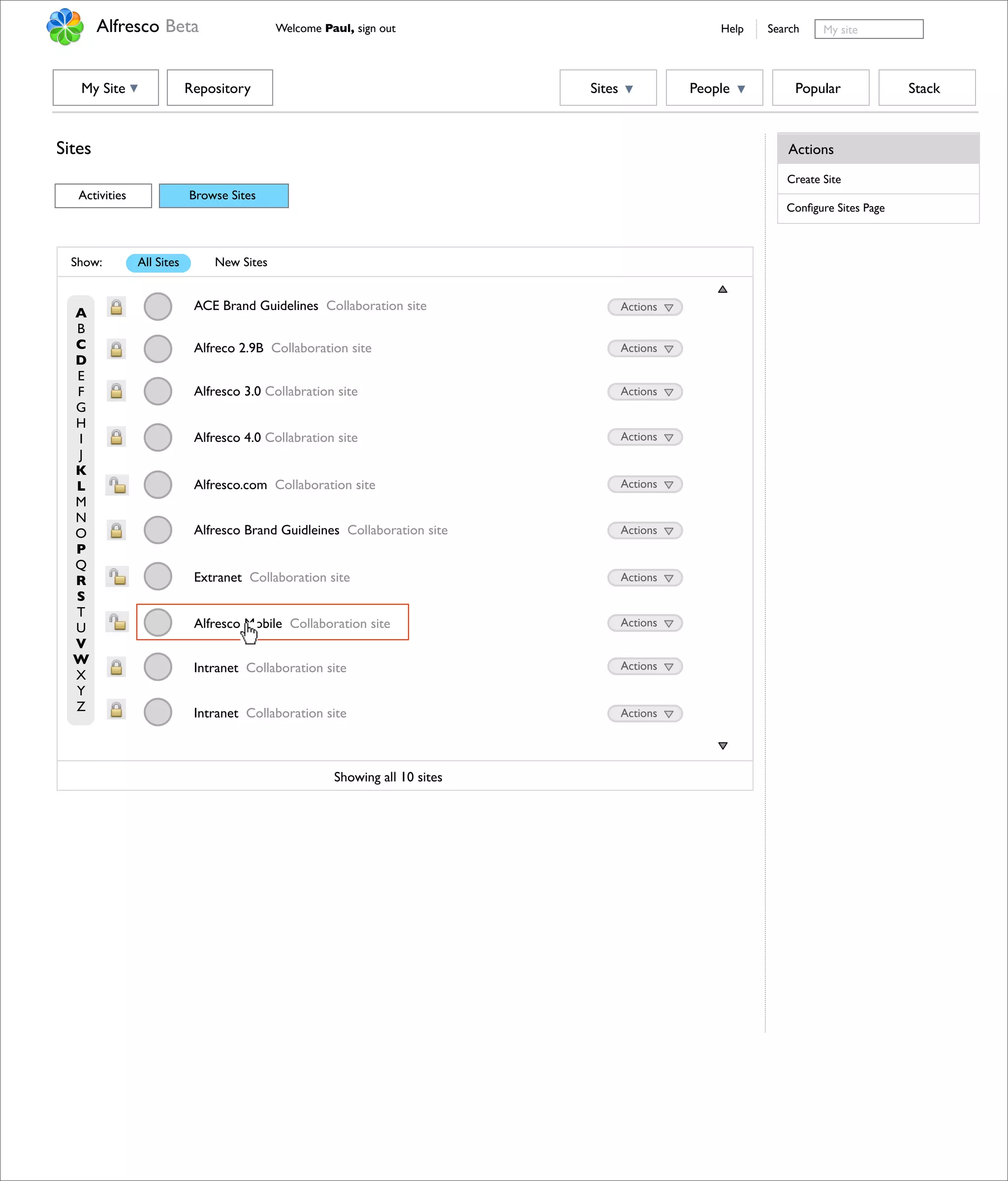1008x1181 pixels.
Task: Click the Alfresco flower logo
Action: [65, 27]
